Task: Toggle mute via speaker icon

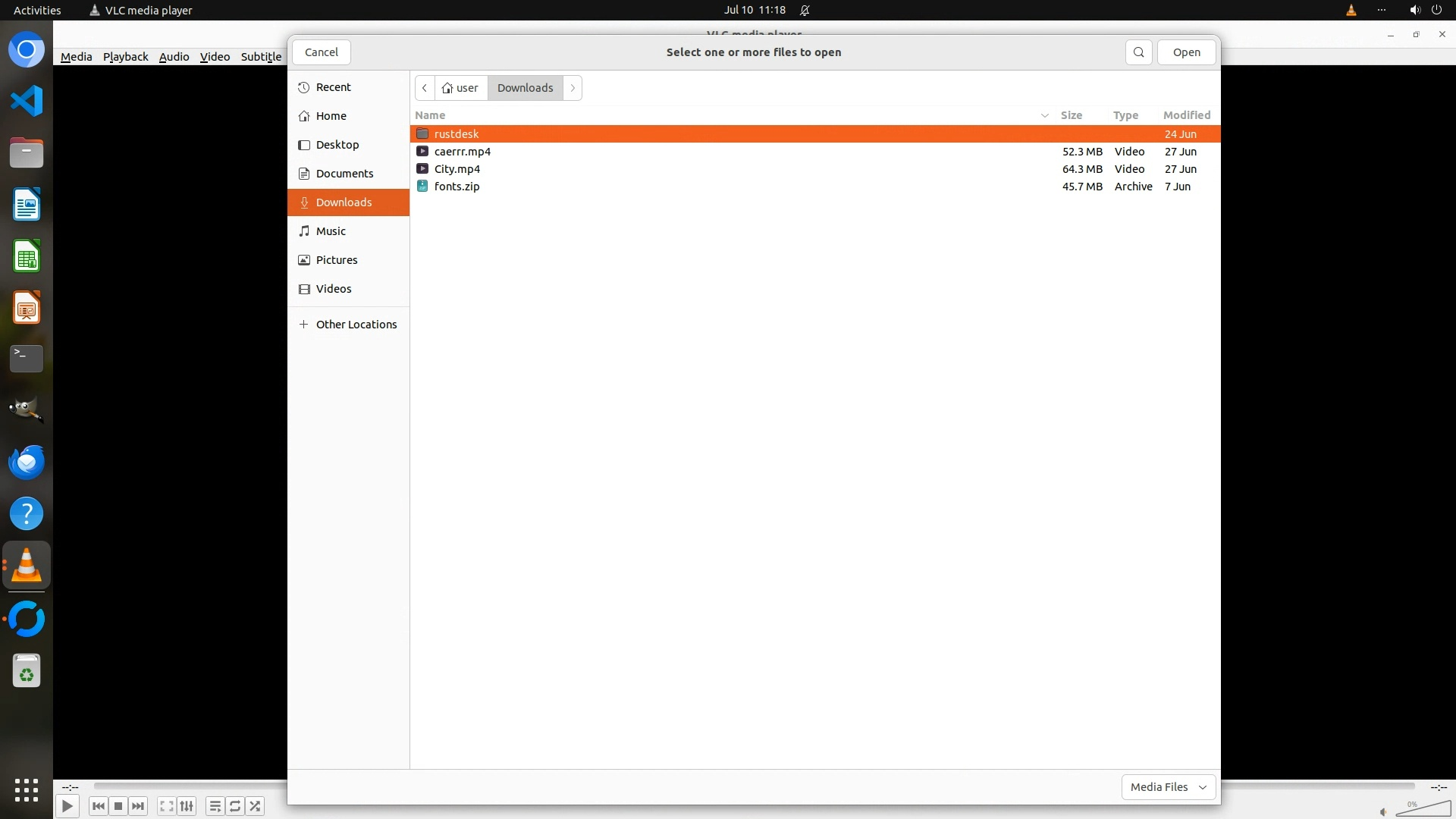Action: point(1382,812)
